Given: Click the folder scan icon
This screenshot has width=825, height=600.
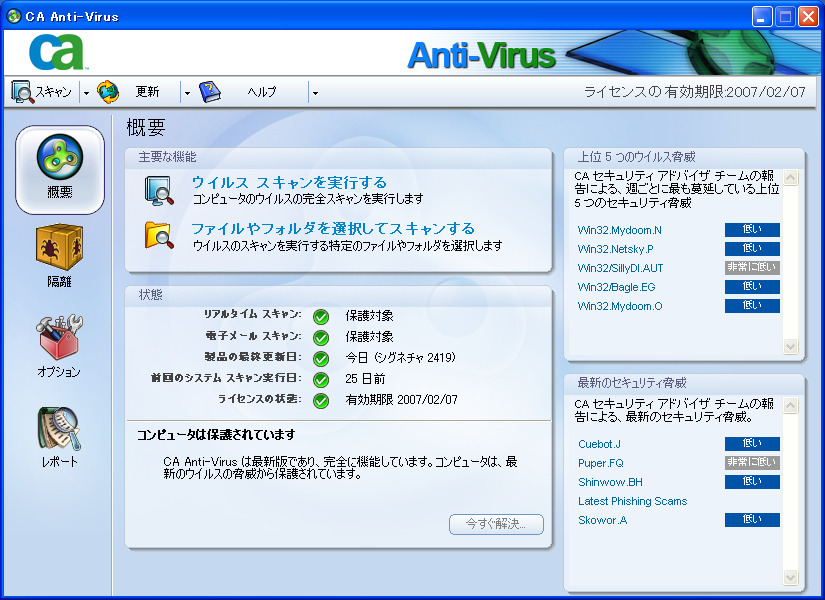Looking at the screenshot, I should pyautogui.click(x=159, y=235).
